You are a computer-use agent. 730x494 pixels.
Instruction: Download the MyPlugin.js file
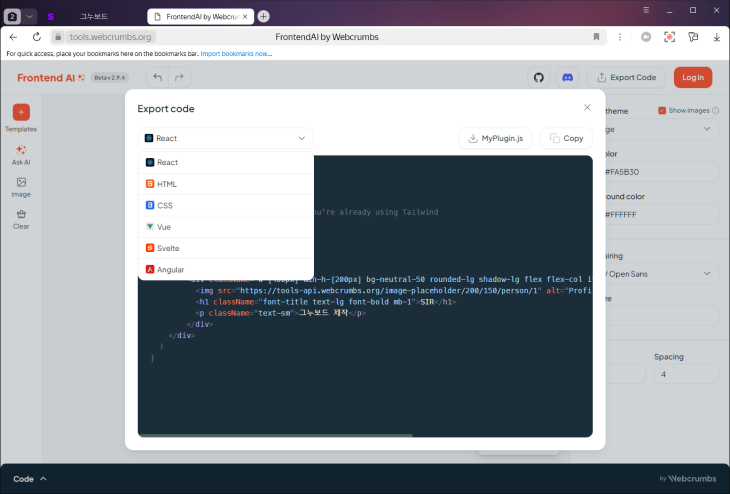click(x=495, y=138)
